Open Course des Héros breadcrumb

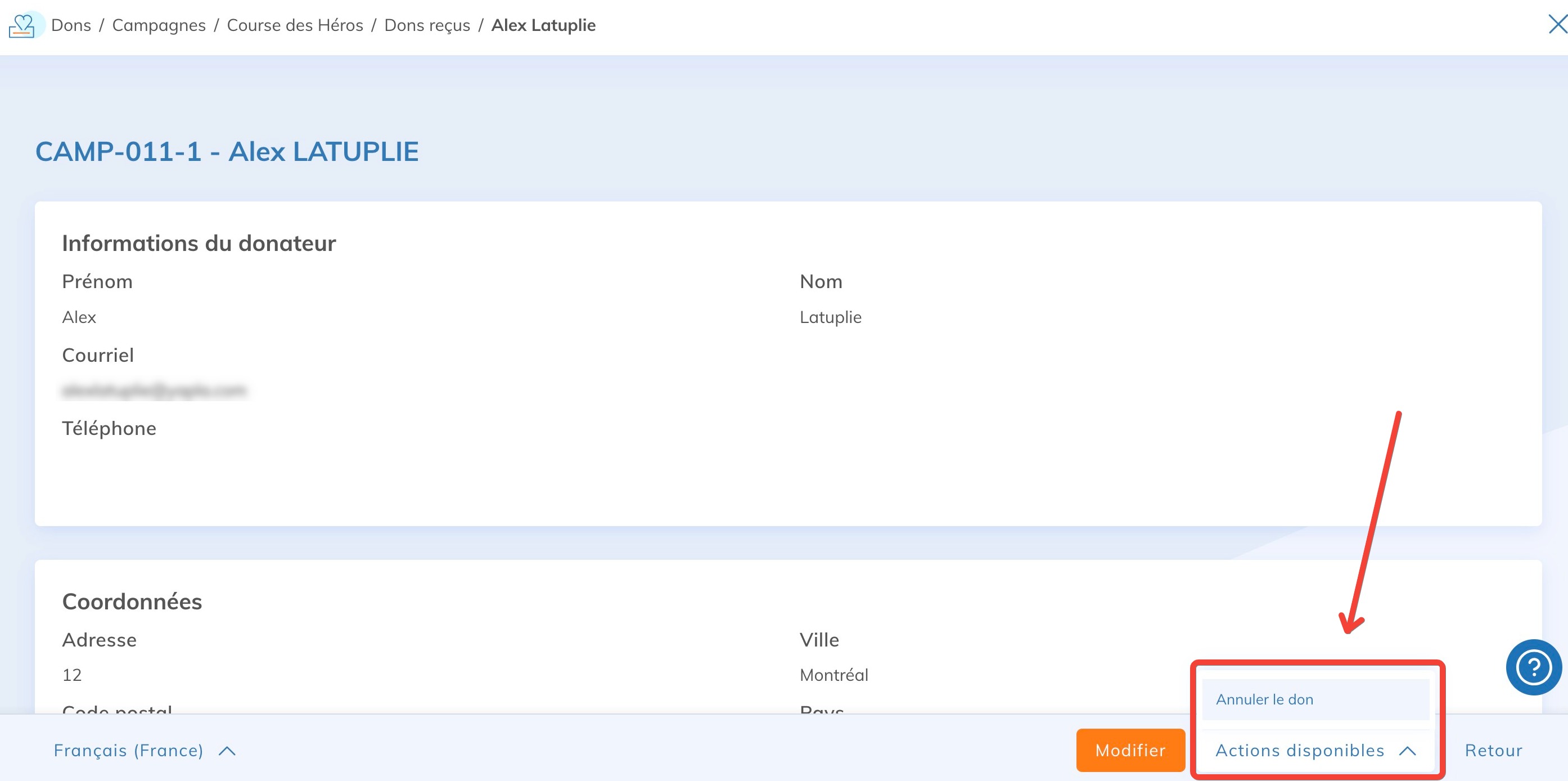295,25
